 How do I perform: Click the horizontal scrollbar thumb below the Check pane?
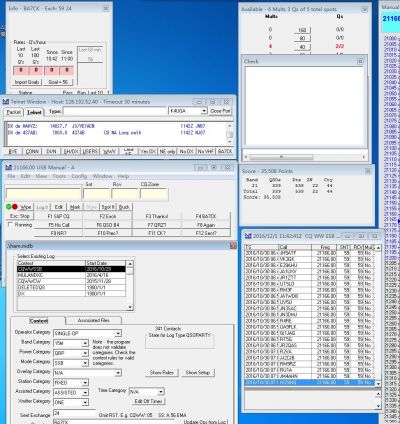281,157
